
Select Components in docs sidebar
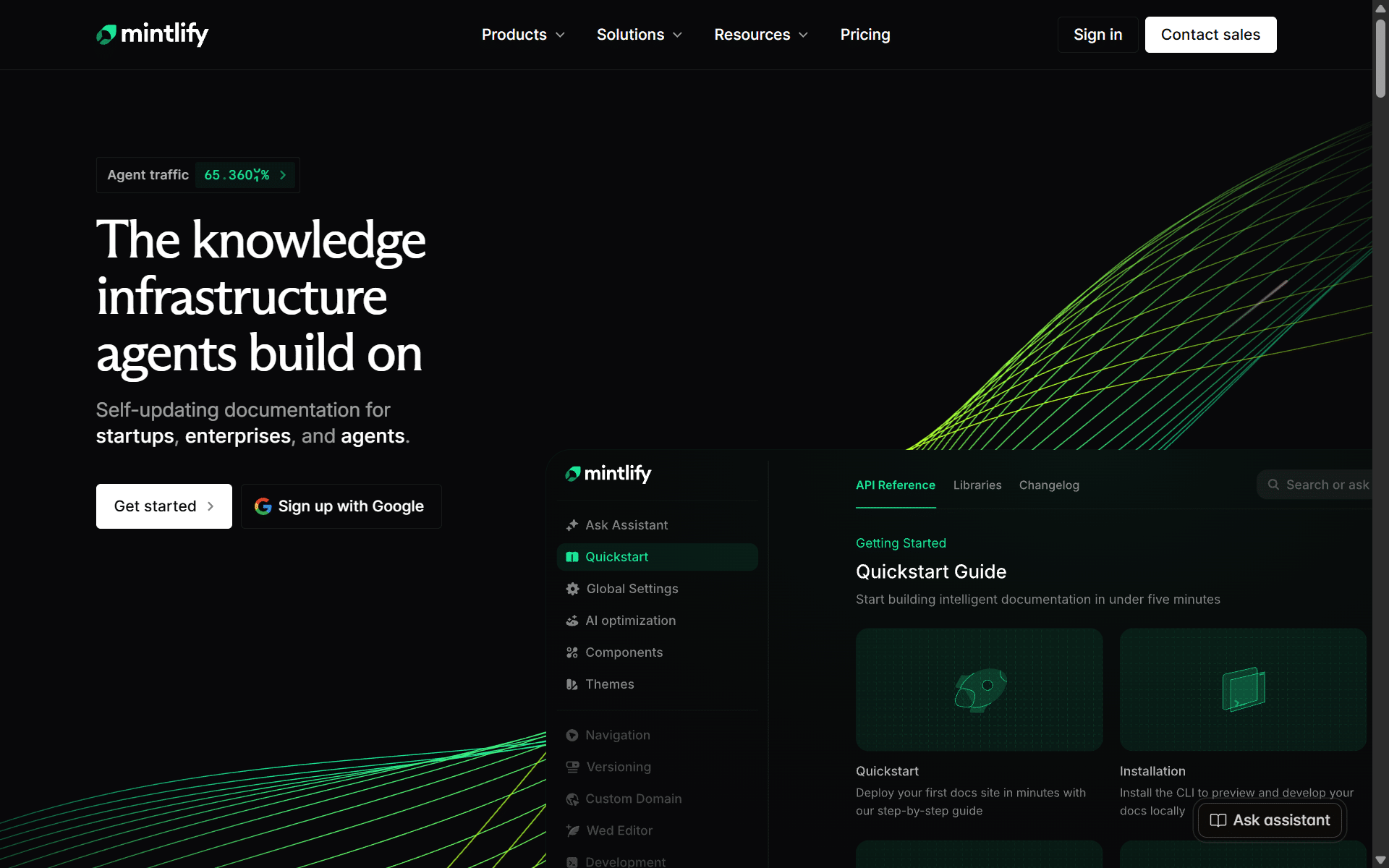point(658,652)
